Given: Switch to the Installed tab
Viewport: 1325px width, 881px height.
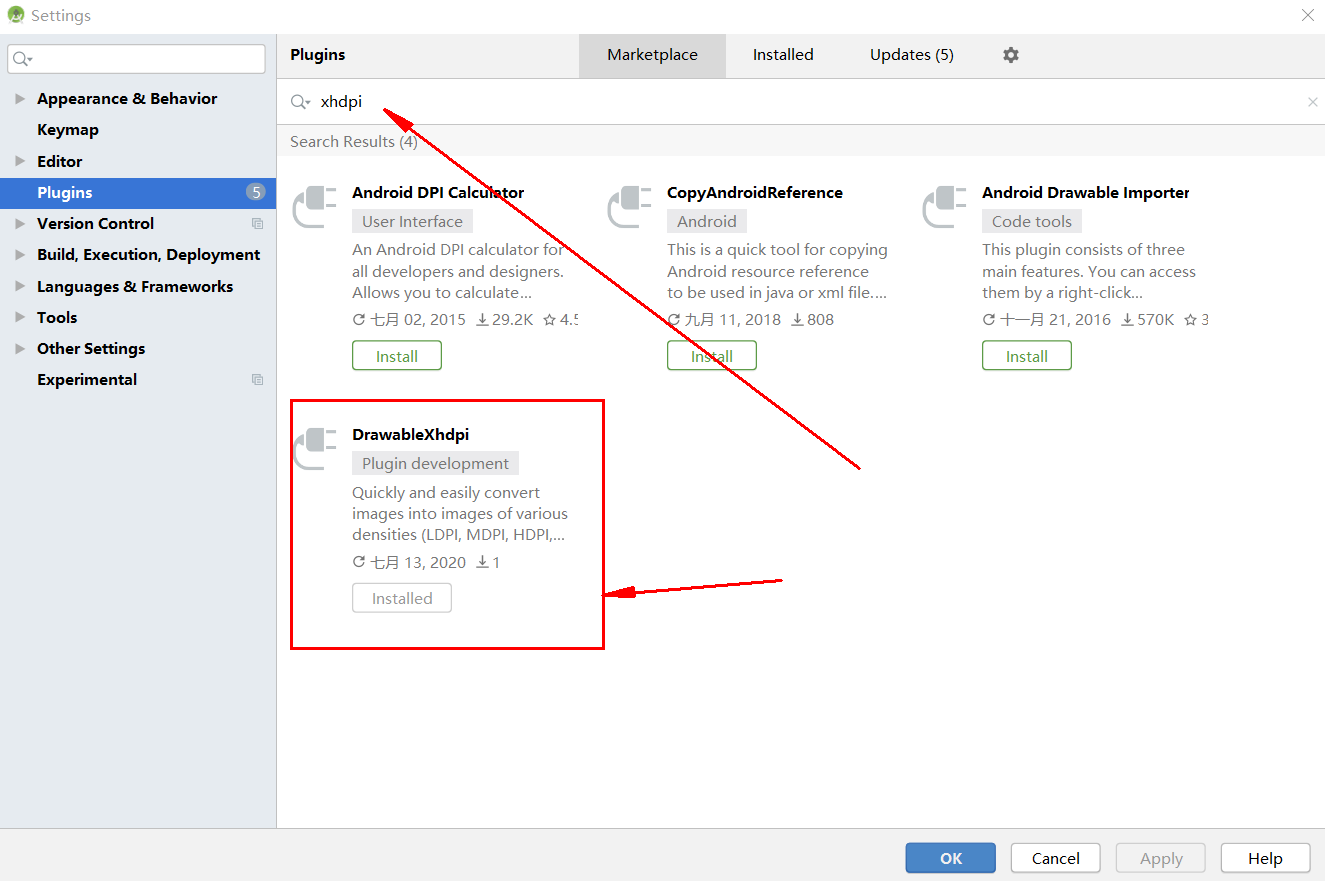Looking at the screenshot, I should [783, 55].
